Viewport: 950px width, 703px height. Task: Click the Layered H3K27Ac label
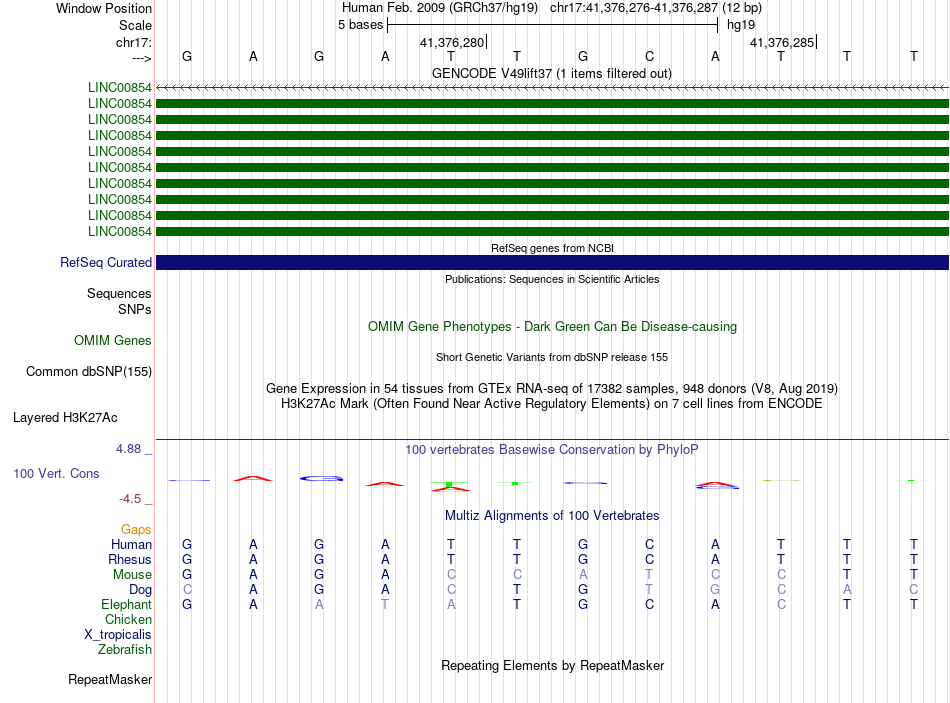tap(65, 418)
